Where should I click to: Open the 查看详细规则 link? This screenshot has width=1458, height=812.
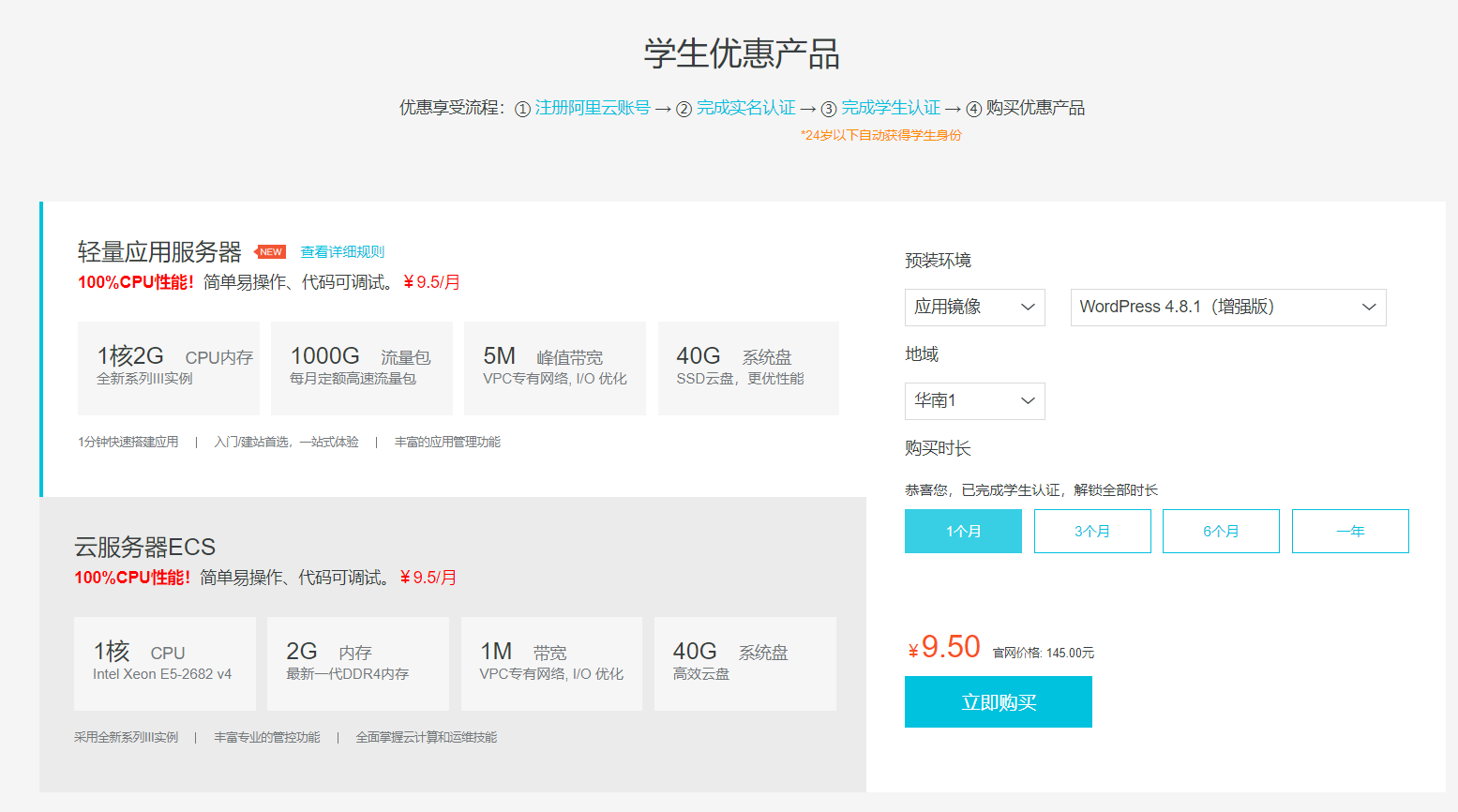pos(342,252)
